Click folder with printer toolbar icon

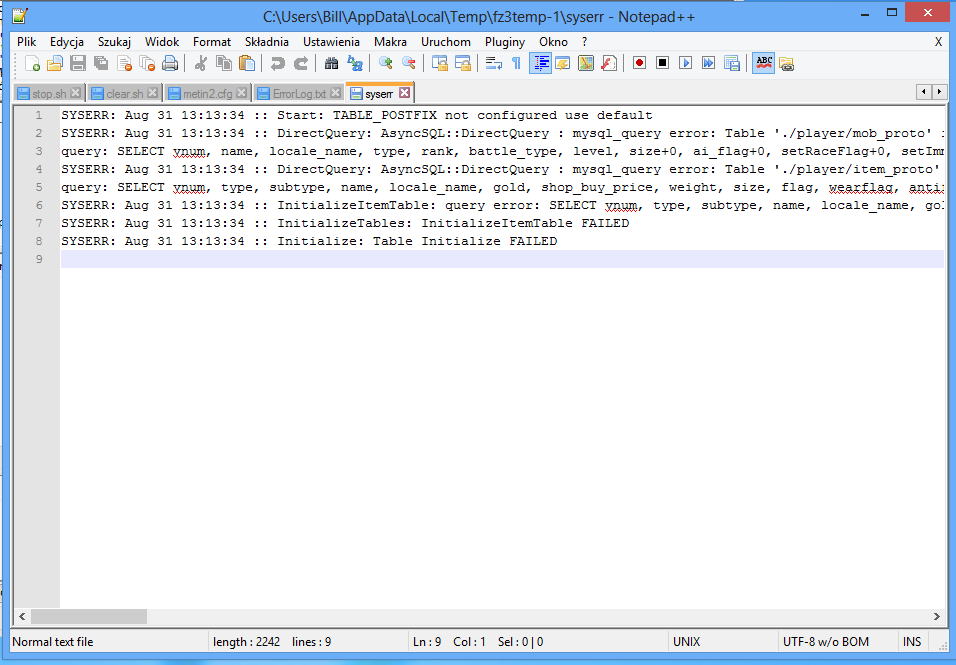(787, 63)
